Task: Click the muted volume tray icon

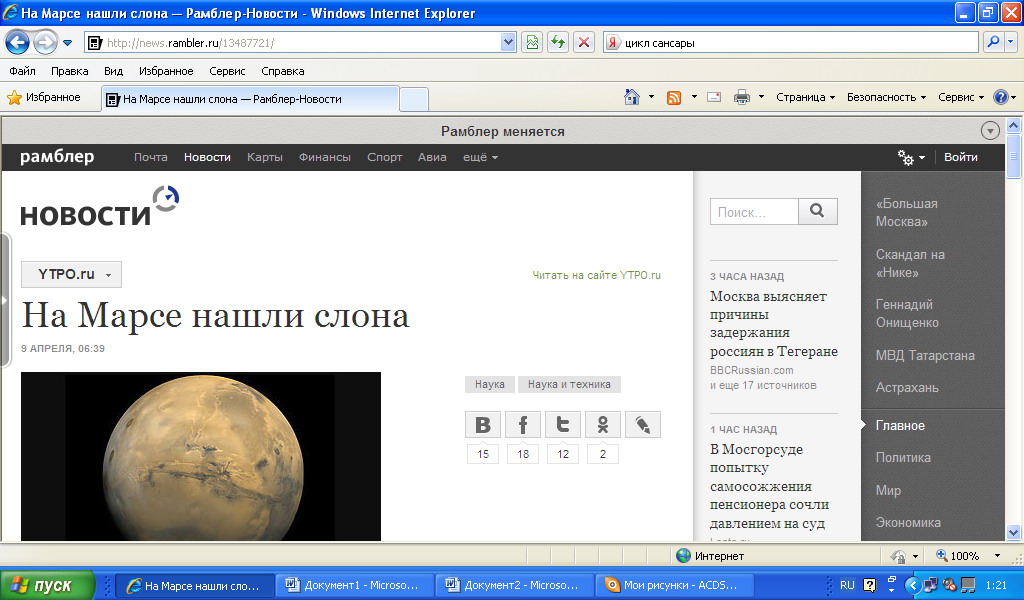Action: 950,585
